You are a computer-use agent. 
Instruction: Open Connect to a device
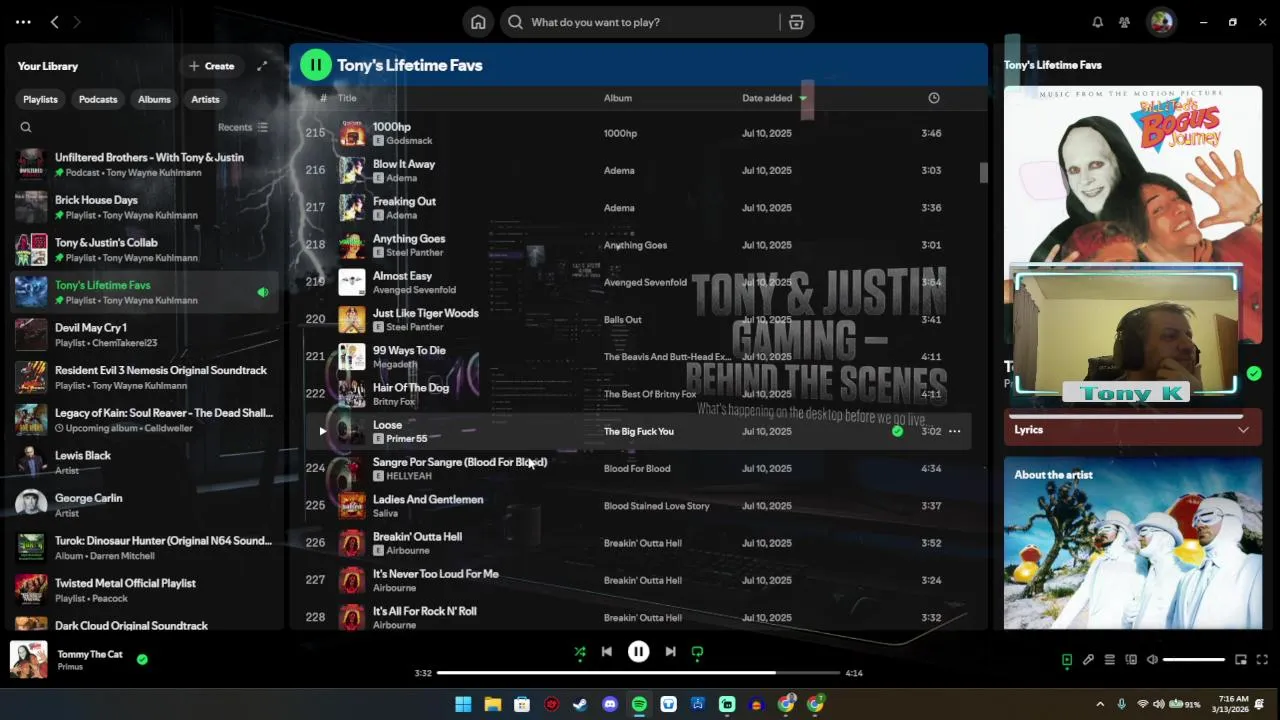(x=1131, y=660)
